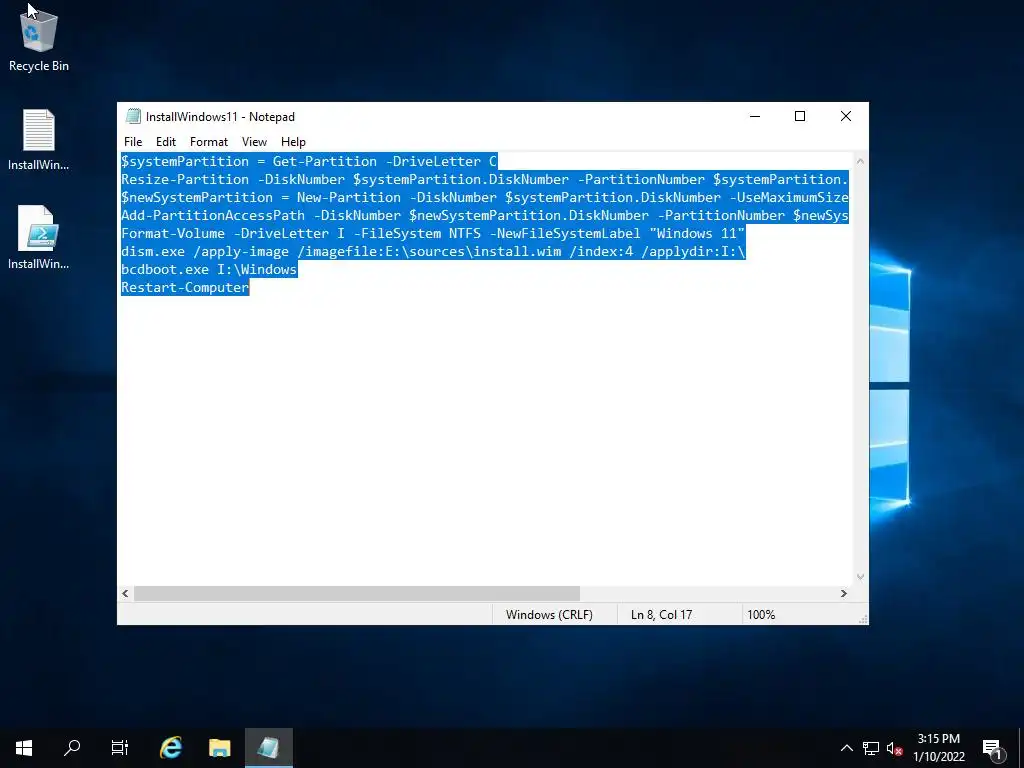This screenshot has width=1024, height=768.
Task: Maximize the Notepad window
Action: tap(800, 116)
